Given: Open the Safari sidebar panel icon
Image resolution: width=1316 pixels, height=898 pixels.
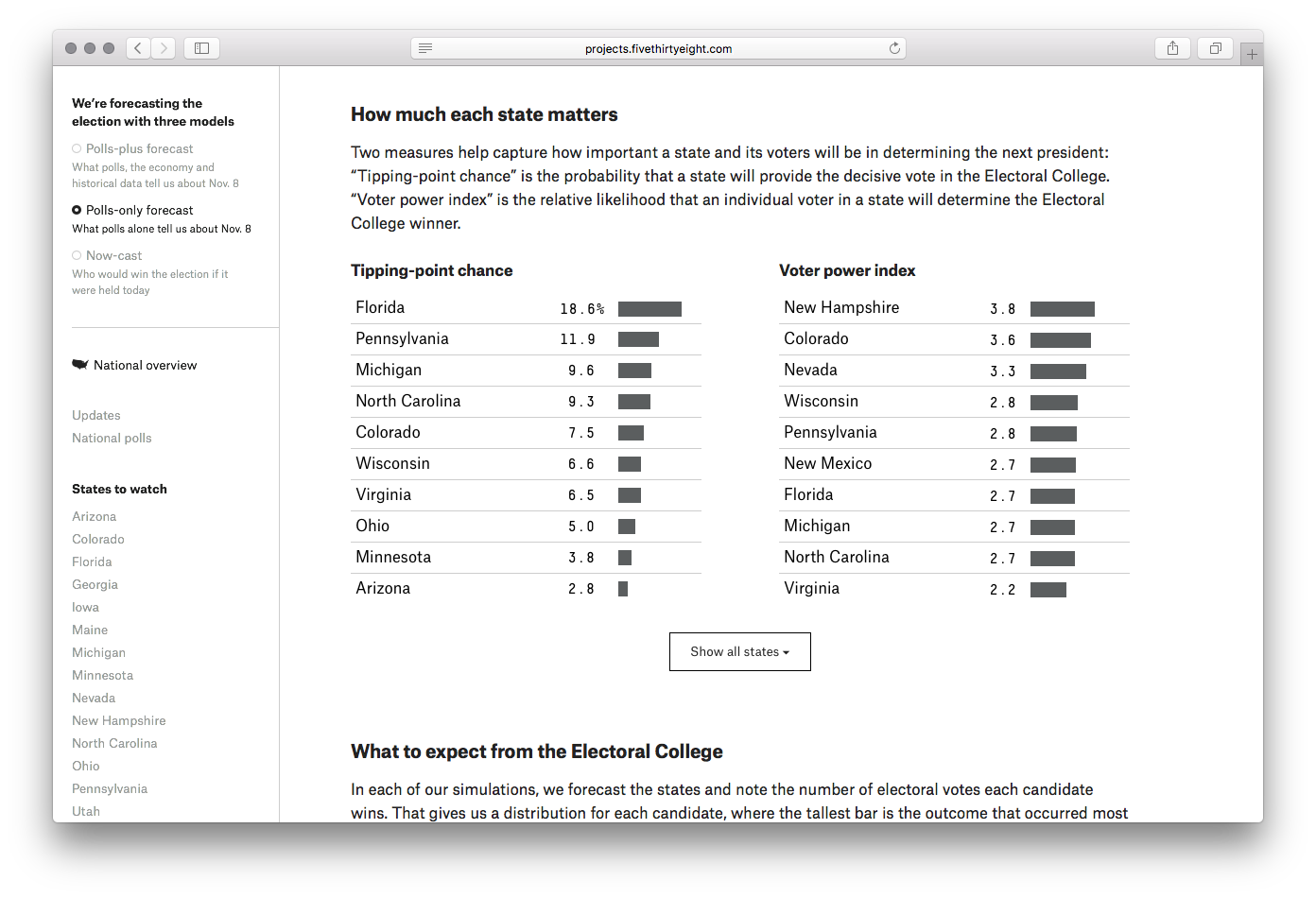Looking at the screenshot, I should pos(201,47).
